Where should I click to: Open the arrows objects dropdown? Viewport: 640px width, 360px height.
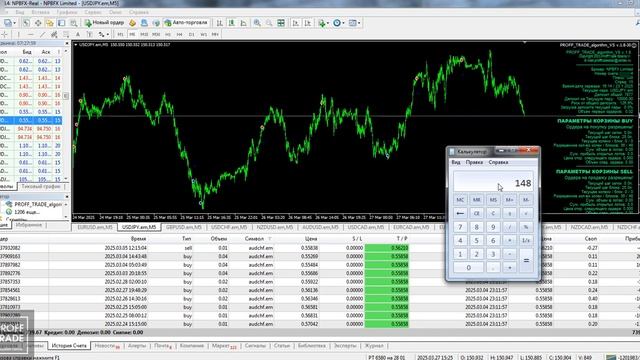[104, 35]
